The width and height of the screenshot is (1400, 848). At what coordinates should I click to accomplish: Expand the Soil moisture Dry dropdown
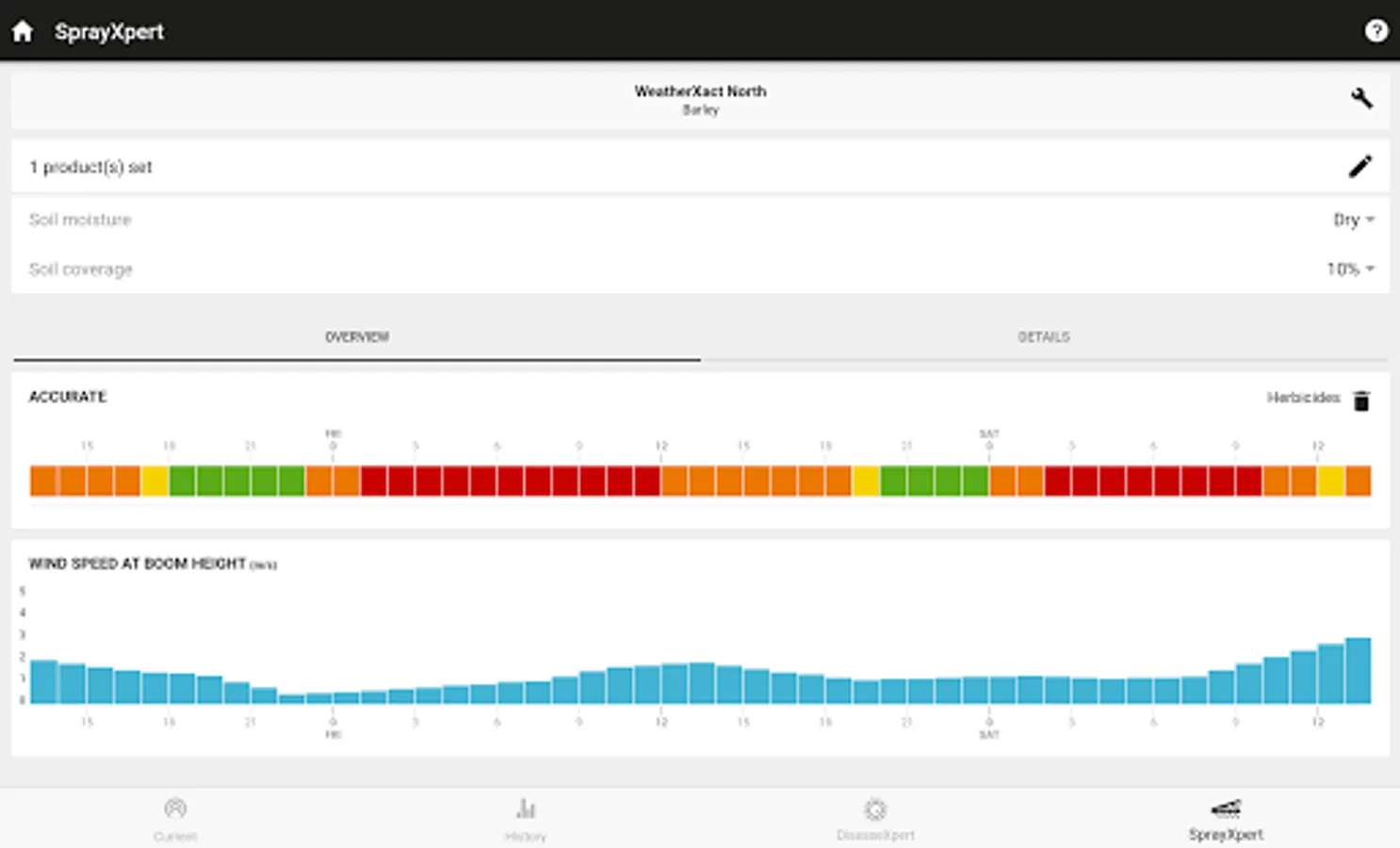click(x=1354, y=220)
